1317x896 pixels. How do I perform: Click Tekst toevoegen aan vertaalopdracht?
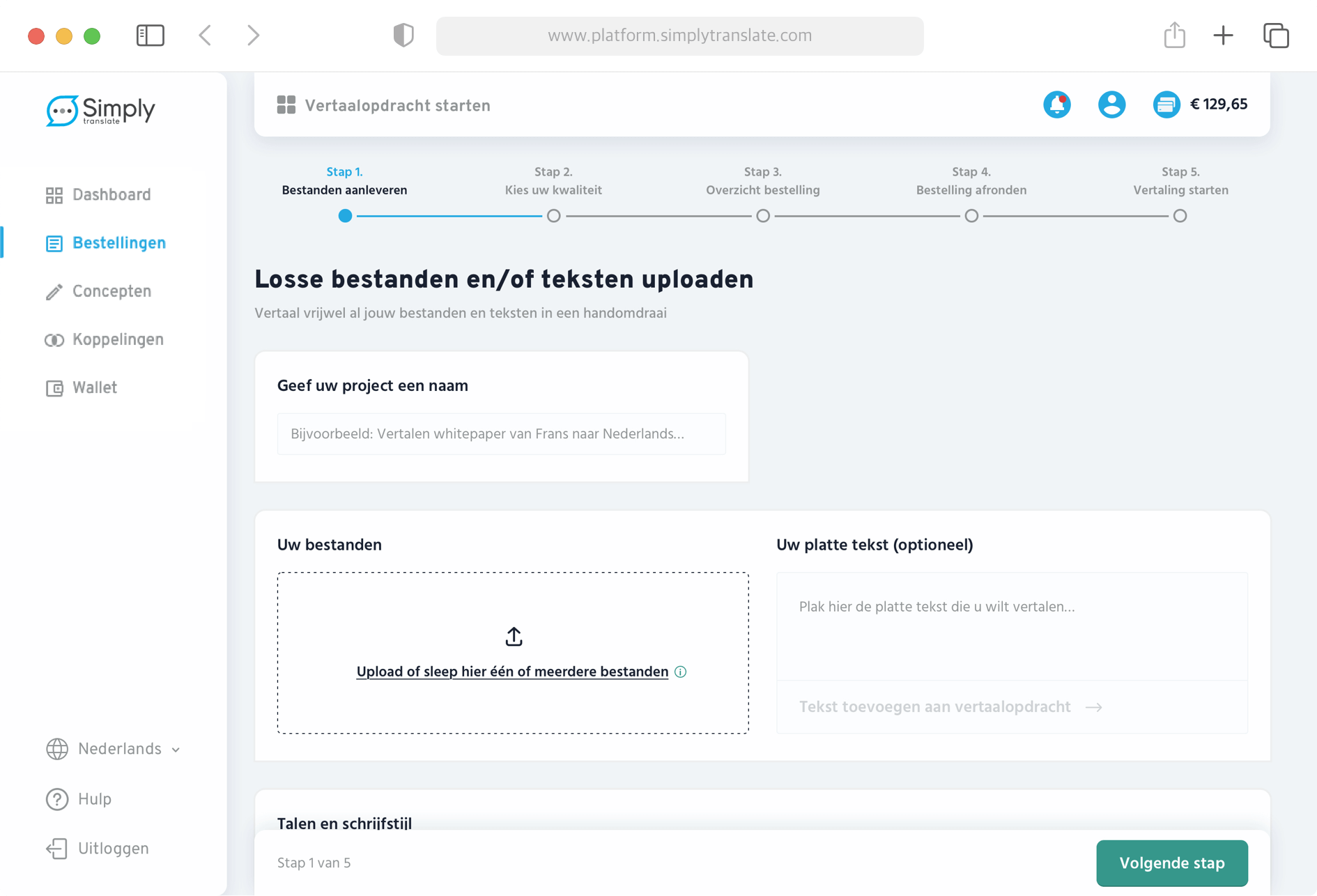pyautogui.click(x=934, y=707)
